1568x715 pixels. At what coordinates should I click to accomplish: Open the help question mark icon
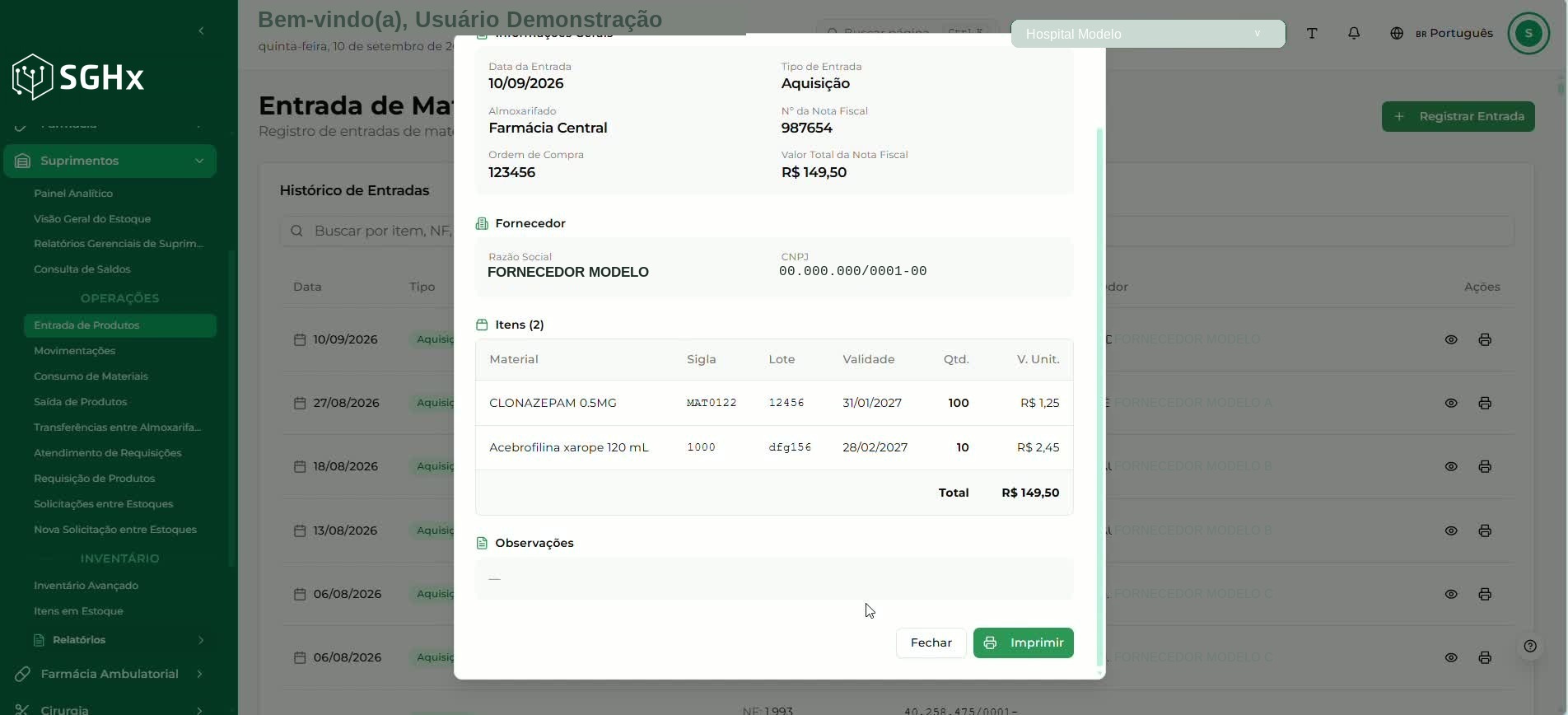tap(1530, 646)
